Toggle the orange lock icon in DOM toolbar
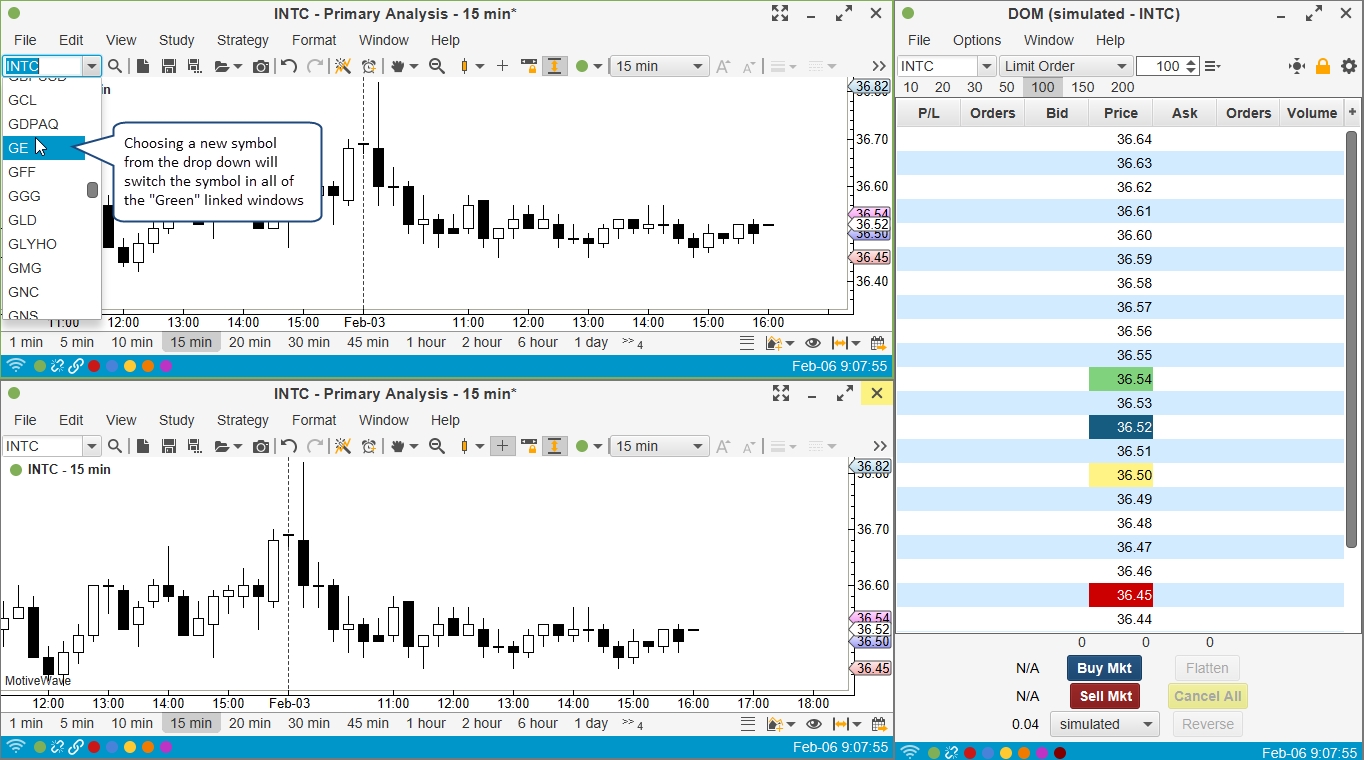Viewport: 1364px width, 760px height. 1323,66
